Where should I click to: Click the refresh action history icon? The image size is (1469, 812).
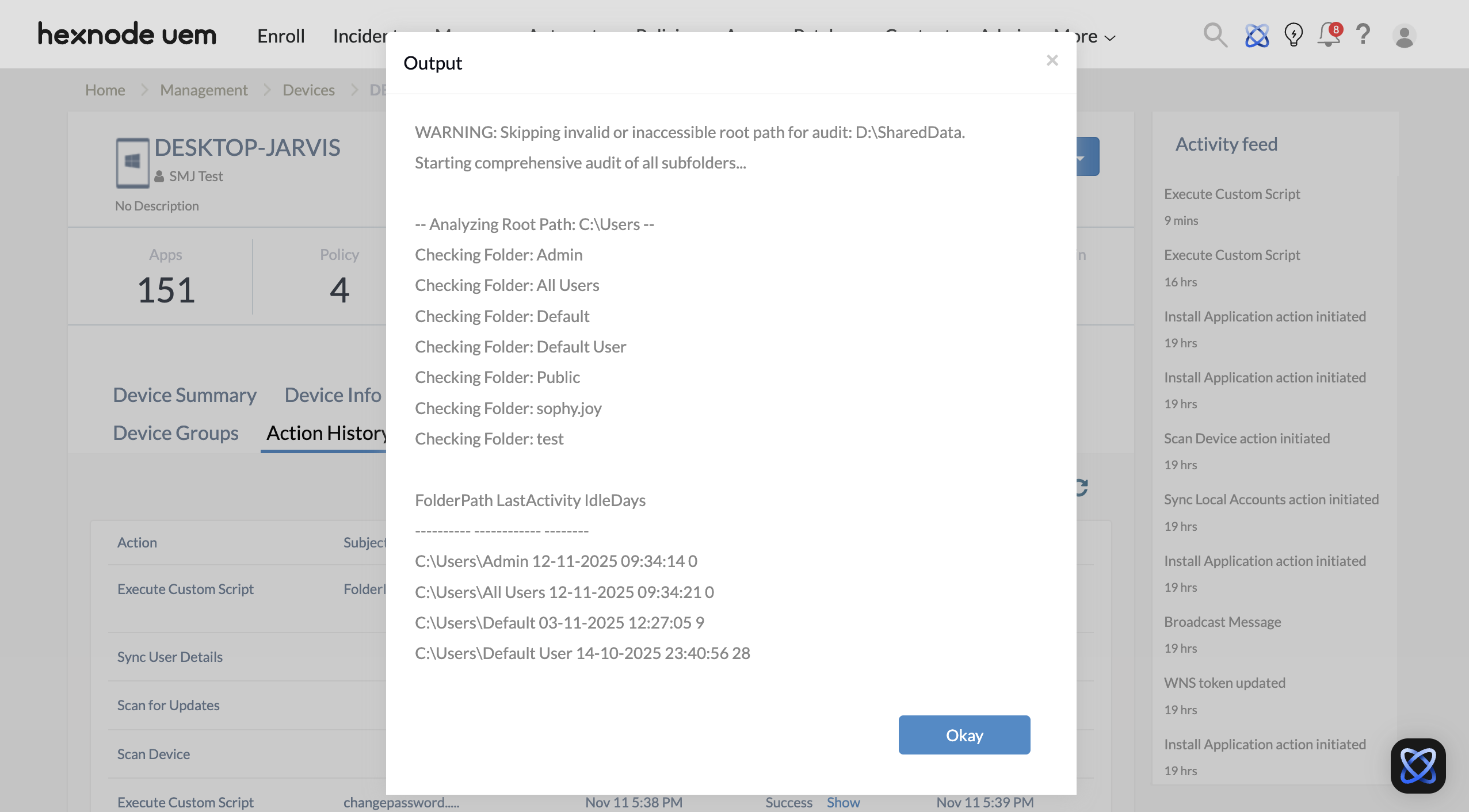pyautogui.click(x=1082, y=487)
